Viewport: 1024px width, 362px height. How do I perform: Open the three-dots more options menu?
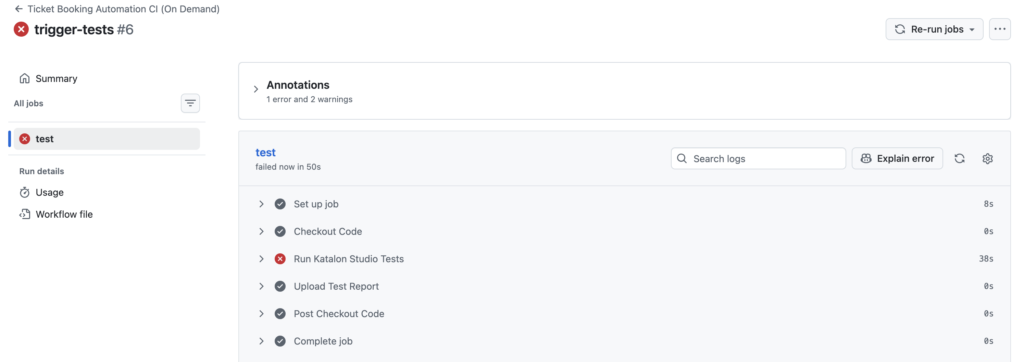[1000, 29]
